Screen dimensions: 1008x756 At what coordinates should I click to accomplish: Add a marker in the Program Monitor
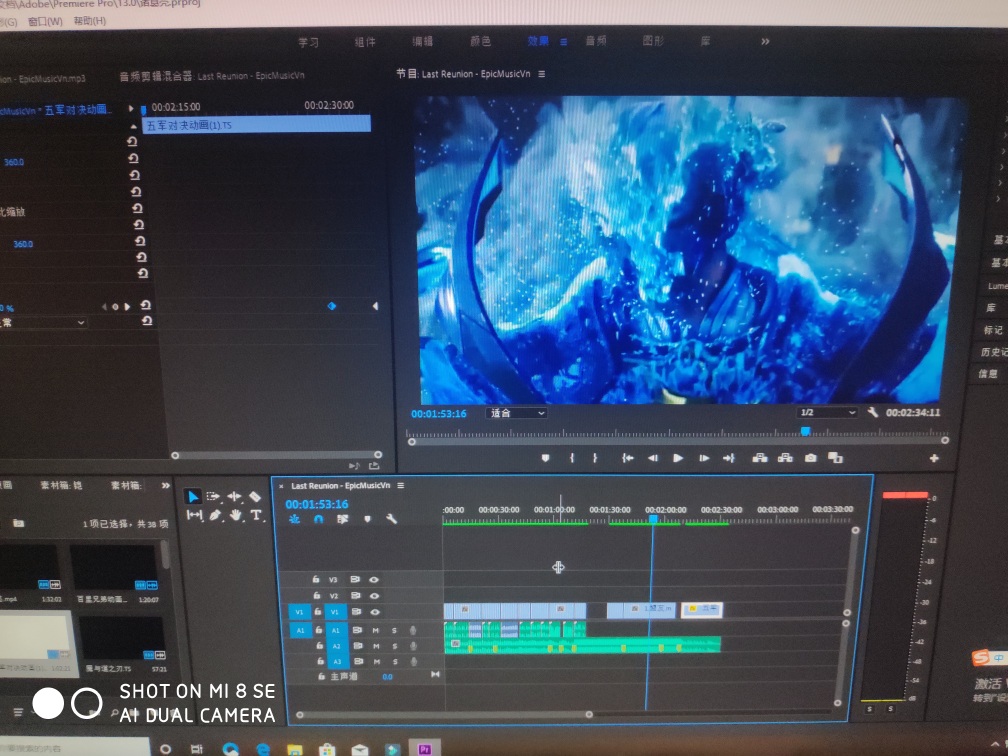tap(545, 458)
